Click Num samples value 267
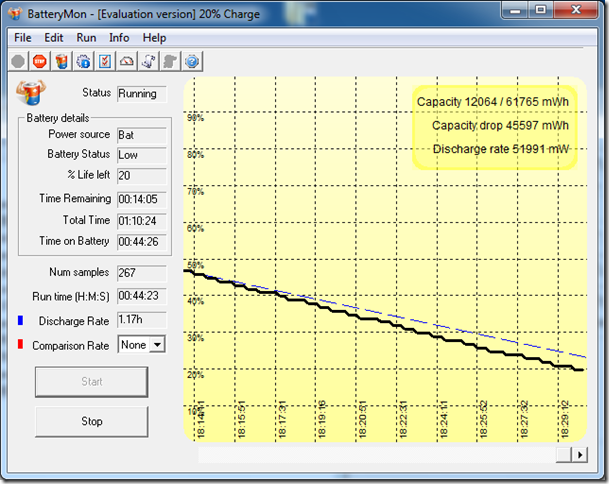The height and width of the screenshot is (484, 609). point(142,273)
